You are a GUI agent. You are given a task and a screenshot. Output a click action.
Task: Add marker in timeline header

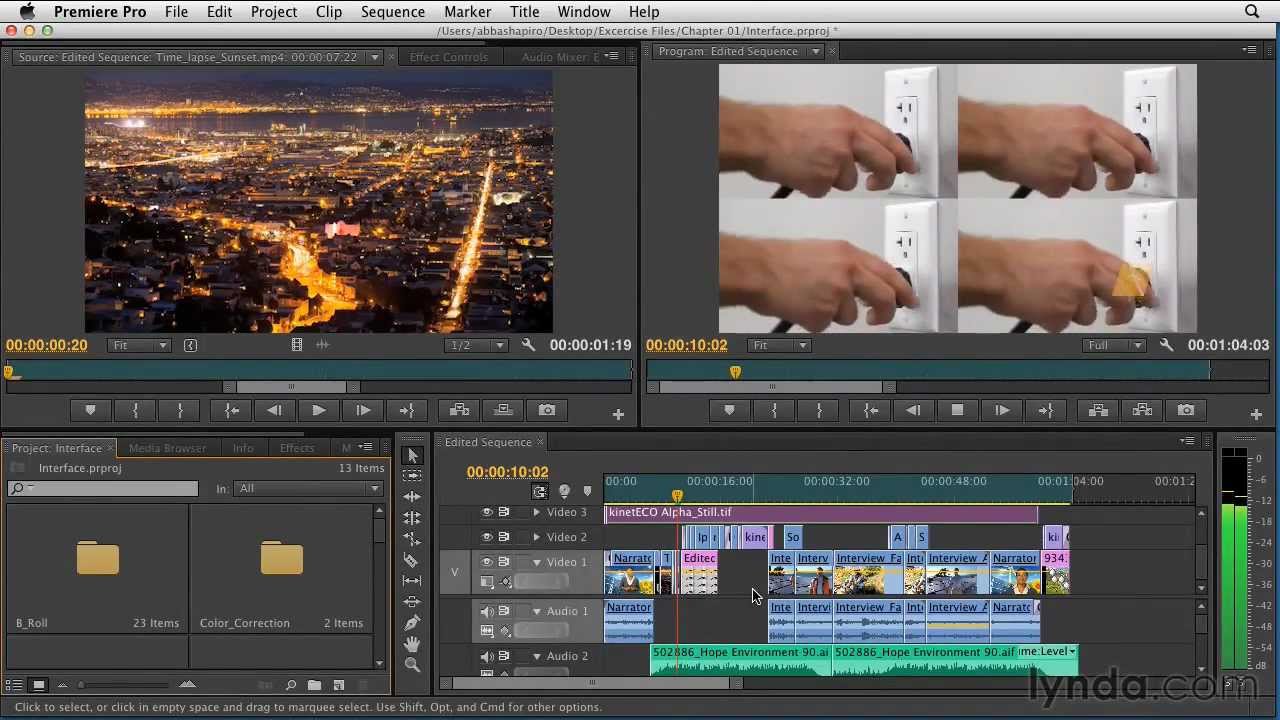(x=587, y=491)
